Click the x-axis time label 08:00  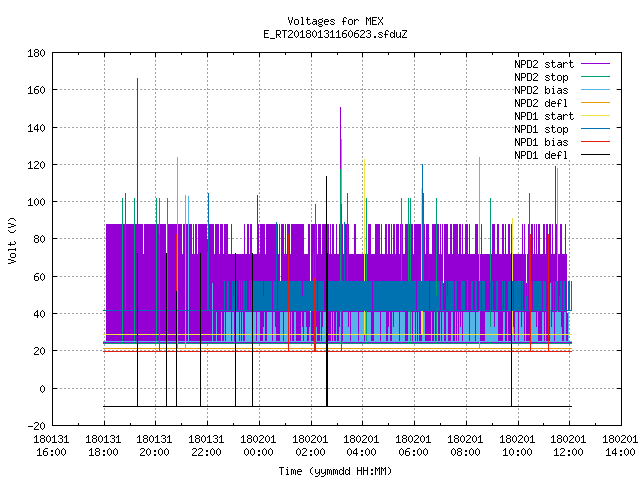(465, 452)
